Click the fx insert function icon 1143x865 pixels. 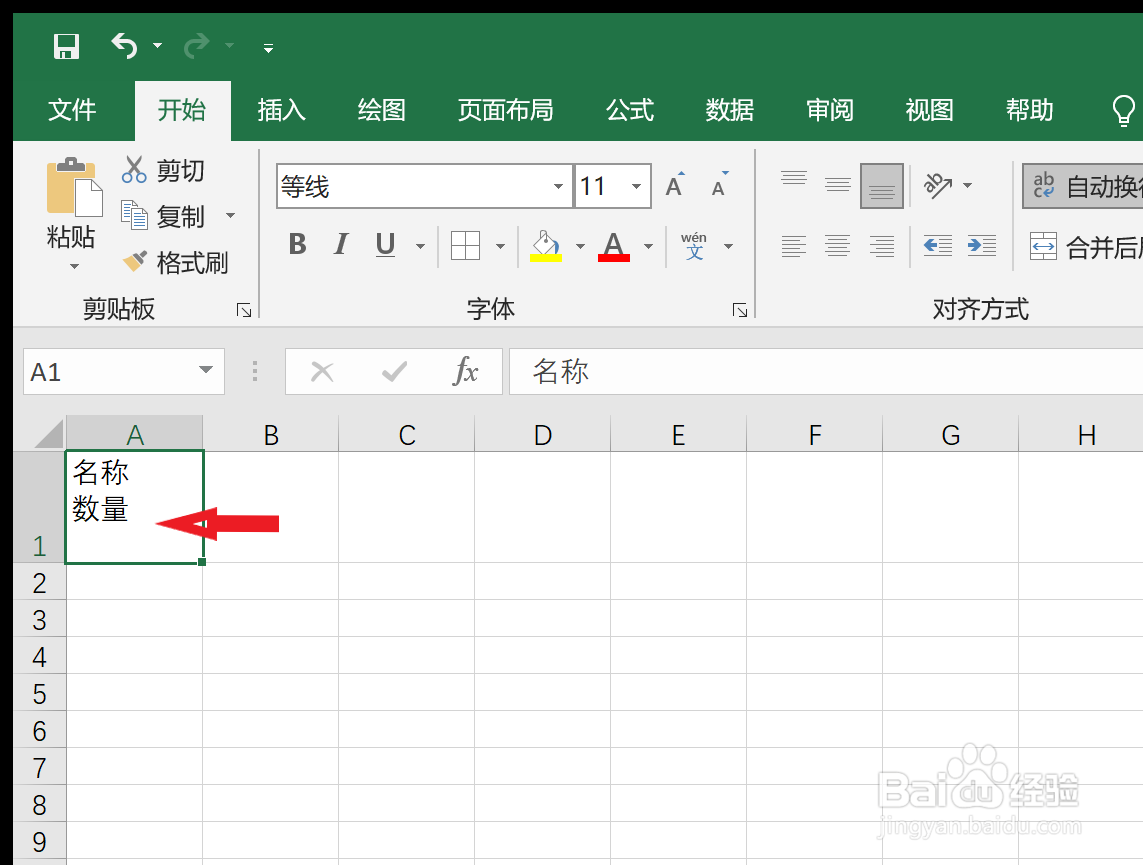(x=466, y=371)
